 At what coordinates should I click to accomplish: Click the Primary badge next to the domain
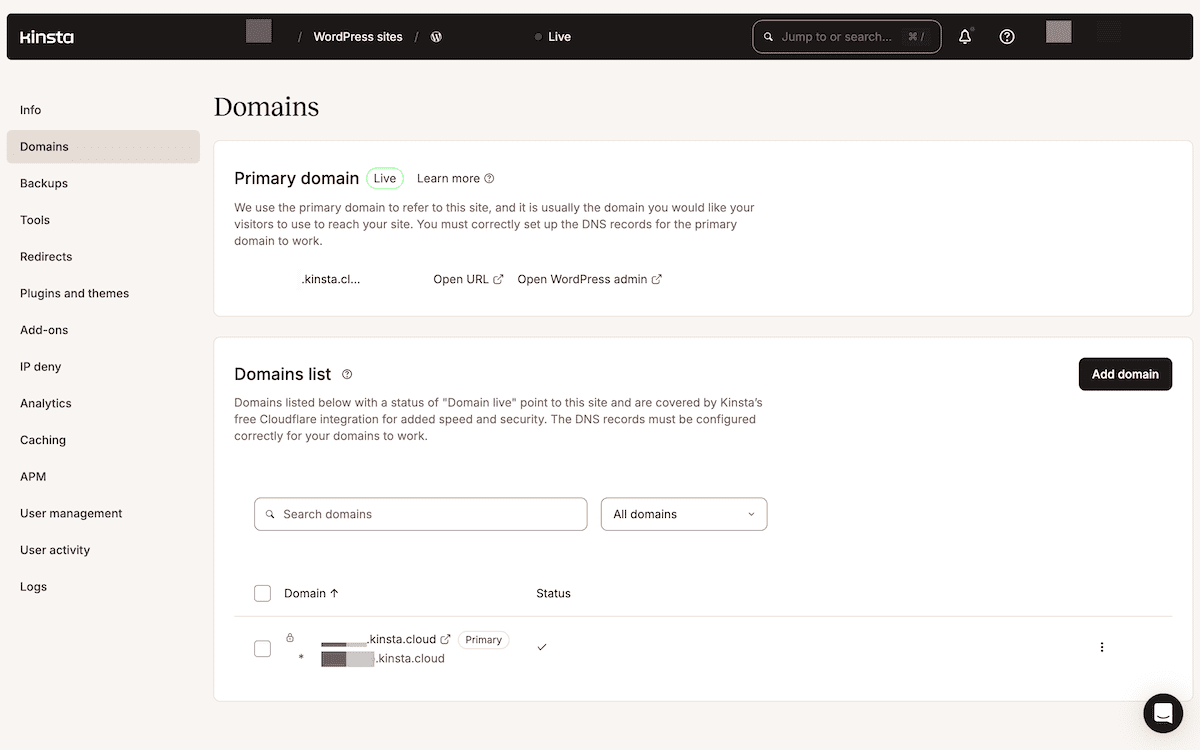click(483, 639)
